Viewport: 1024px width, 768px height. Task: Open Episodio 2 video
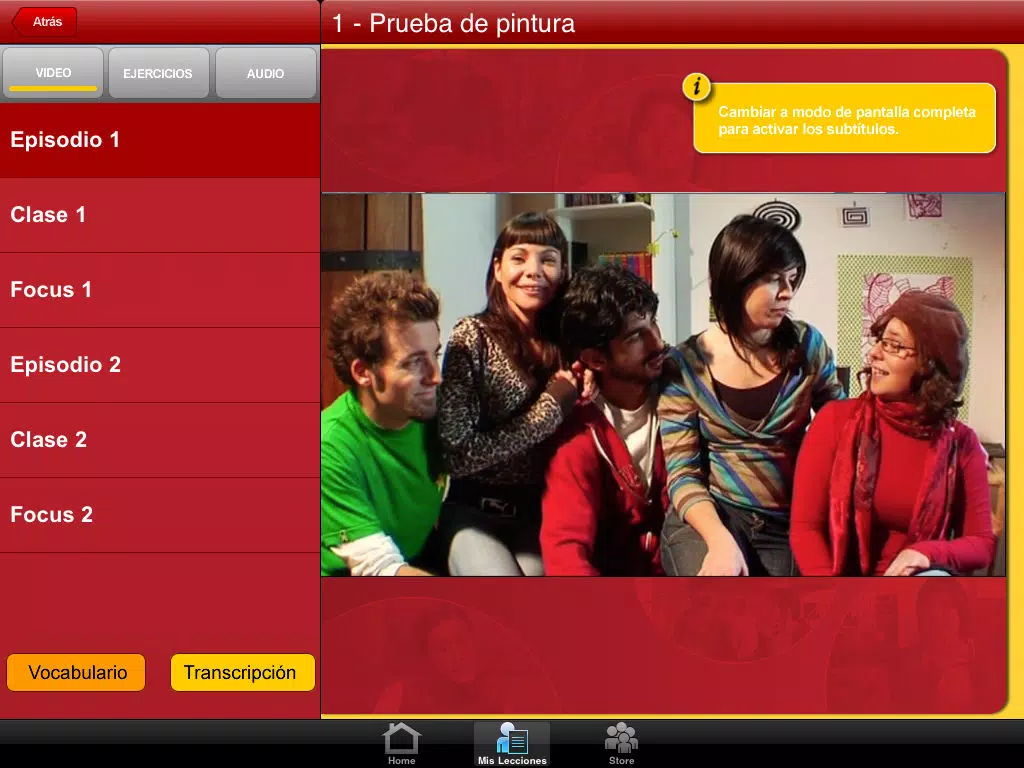(x=160, y=365)
